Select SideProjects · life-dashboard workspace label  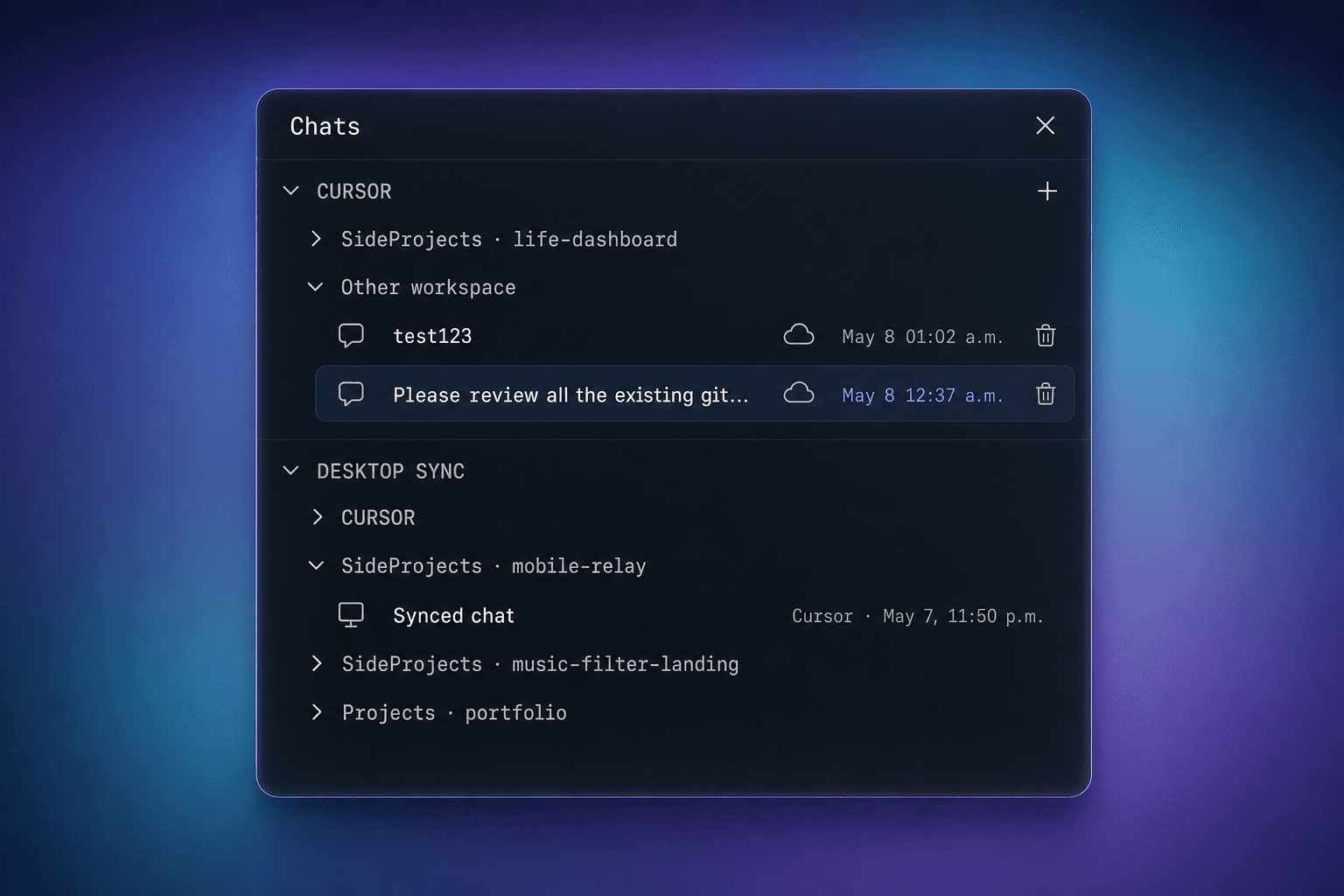(x=509, y=240)
